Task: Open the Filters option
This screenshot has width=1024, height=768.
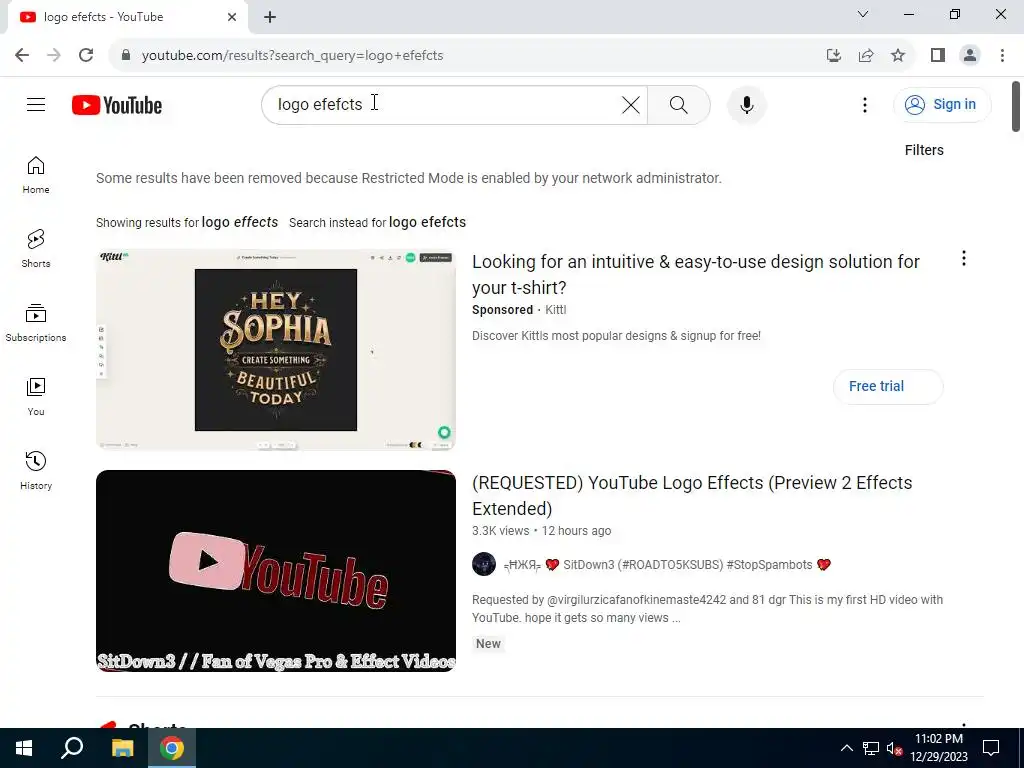Action: click(923, 150)
